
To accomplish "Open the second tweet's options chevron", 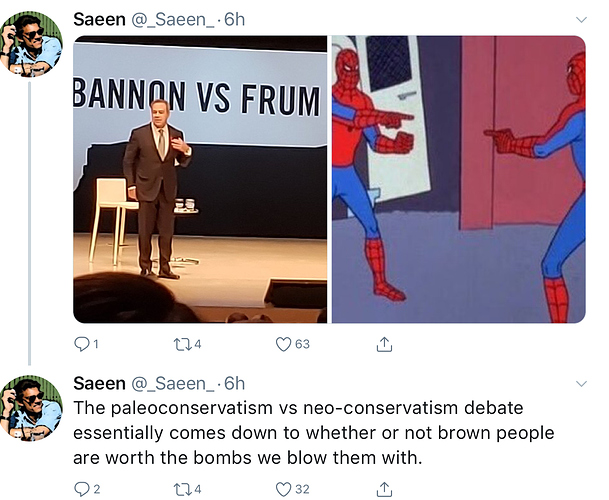I will (581, 384).
